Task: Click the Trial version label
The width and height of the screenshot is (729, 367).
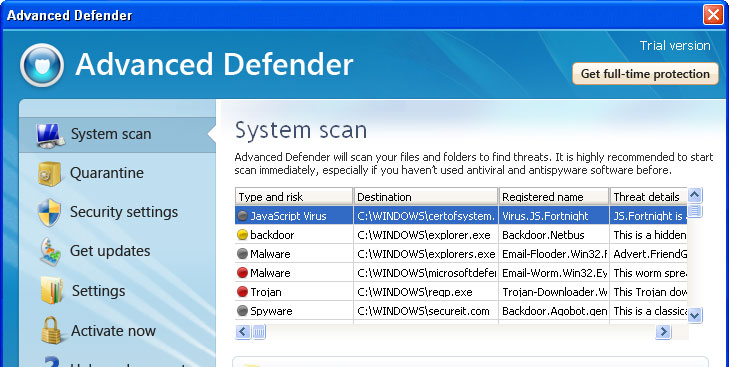Action: click(675, 46)
